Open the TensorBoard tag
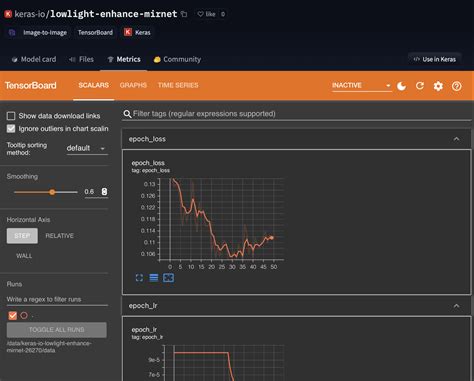Viewport: 474px width, 381px height. tap(95, 32)
